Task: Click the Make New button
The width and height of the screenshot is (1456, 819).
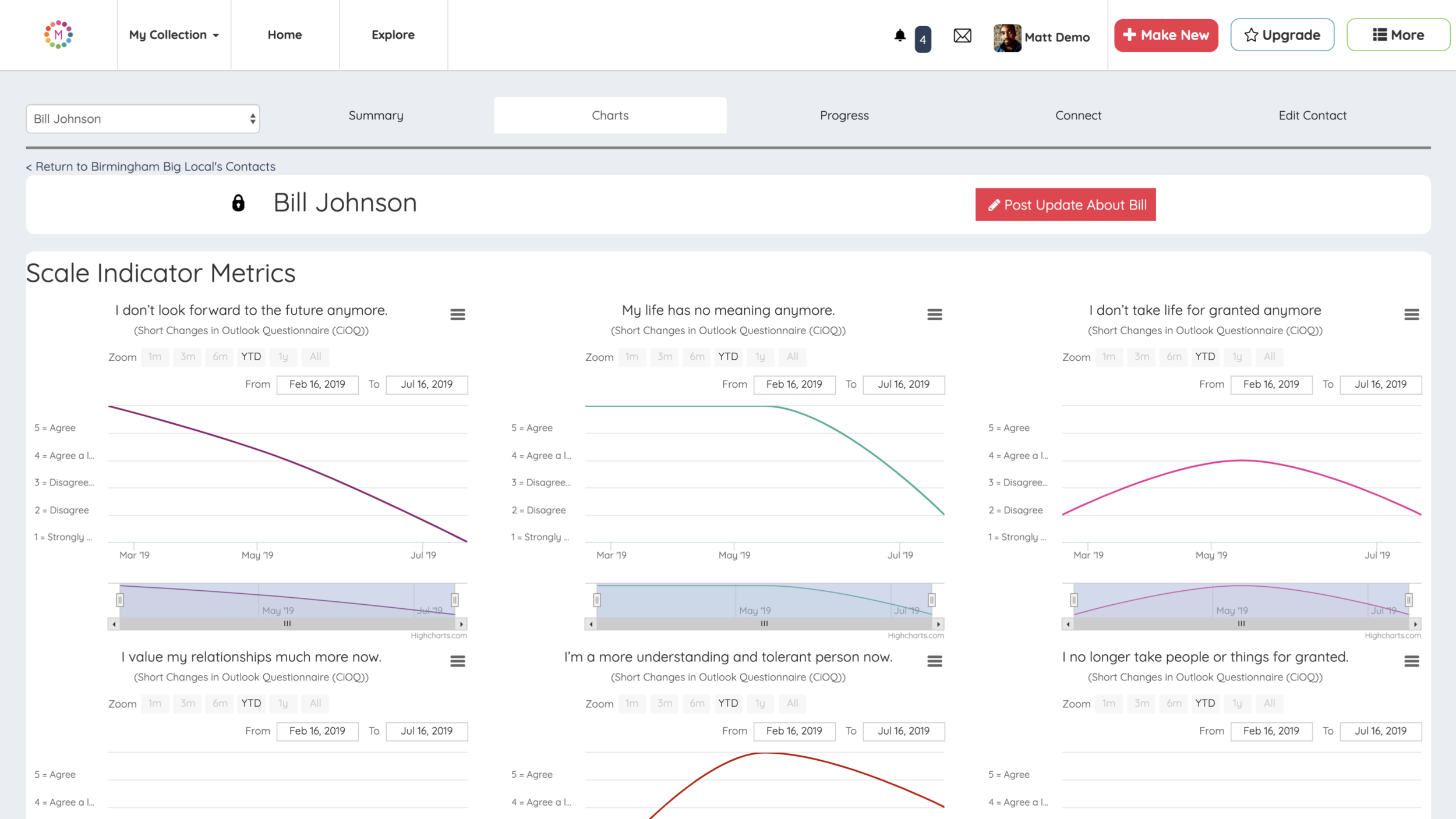Action: click(x=1166, y=35)
